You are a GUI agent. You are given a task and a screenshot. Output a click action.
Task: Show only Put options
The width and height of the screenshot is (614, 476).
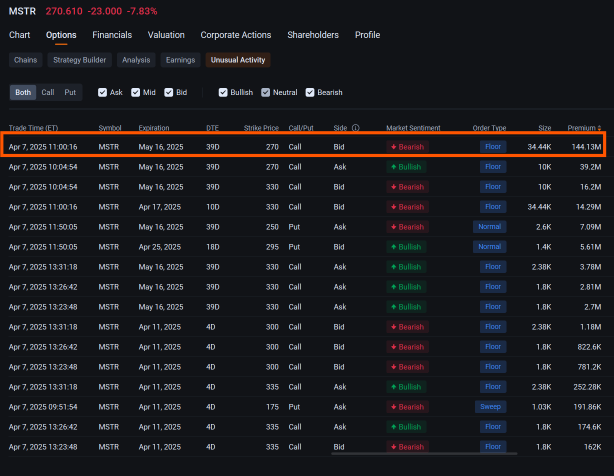tap(70, 92)
